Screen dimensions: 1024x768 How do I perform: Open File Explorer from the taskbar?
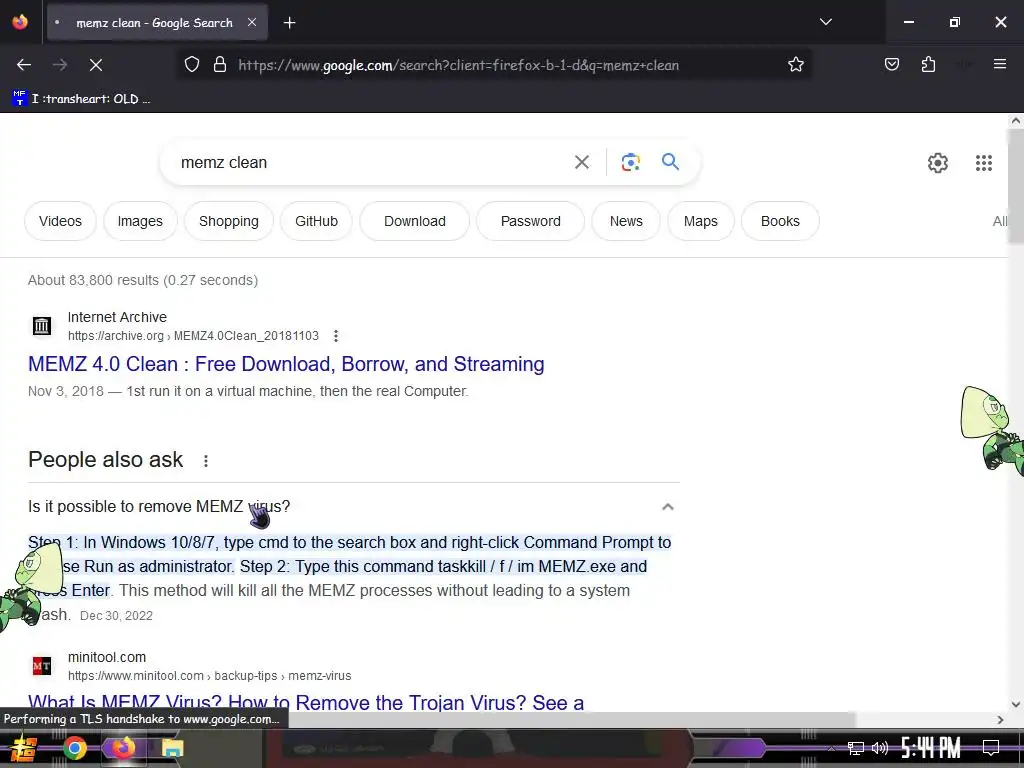pyautogui.click(x=172, y=748)
